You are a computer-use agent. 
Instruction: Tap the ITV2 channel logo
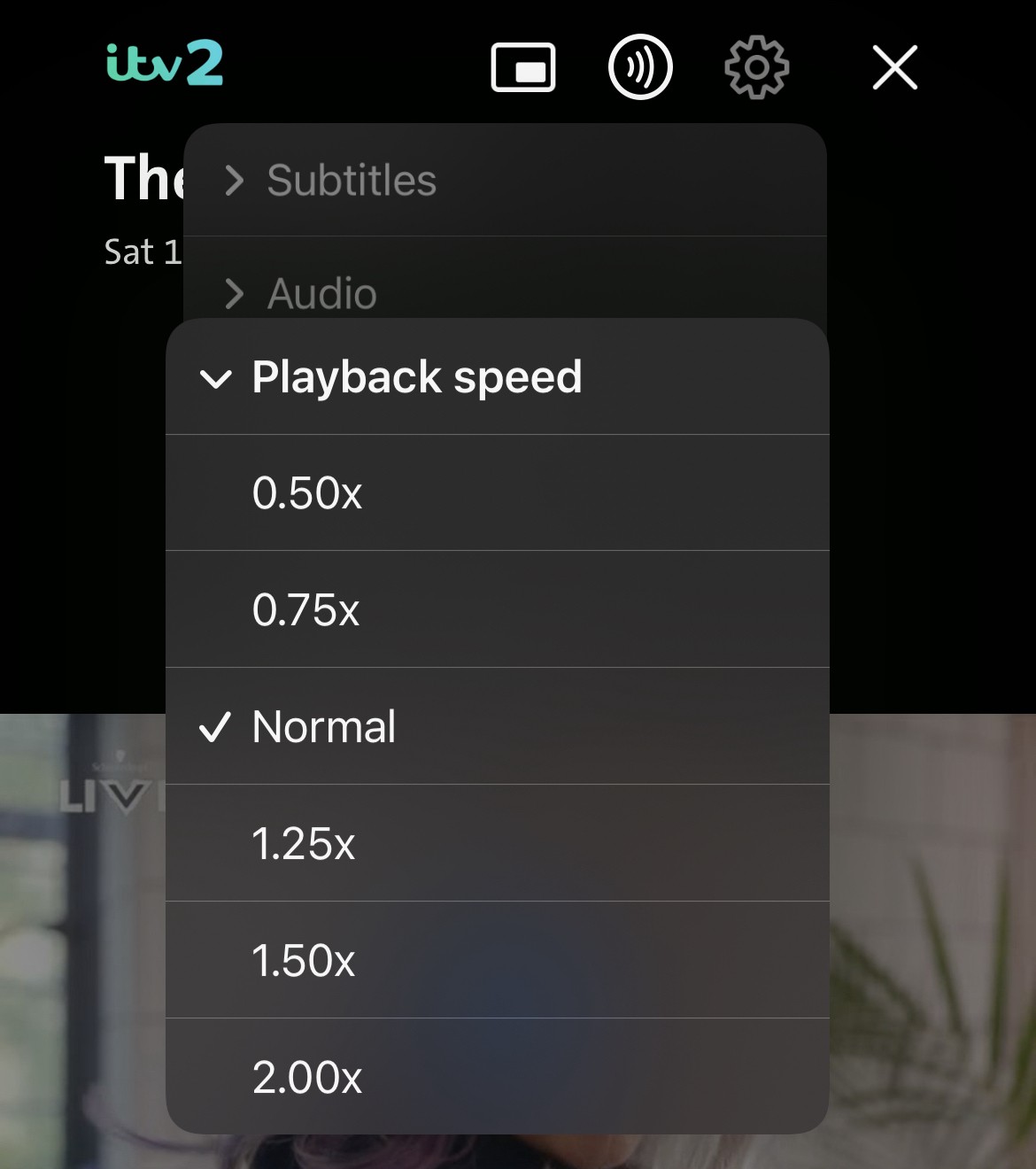point(165,64)
